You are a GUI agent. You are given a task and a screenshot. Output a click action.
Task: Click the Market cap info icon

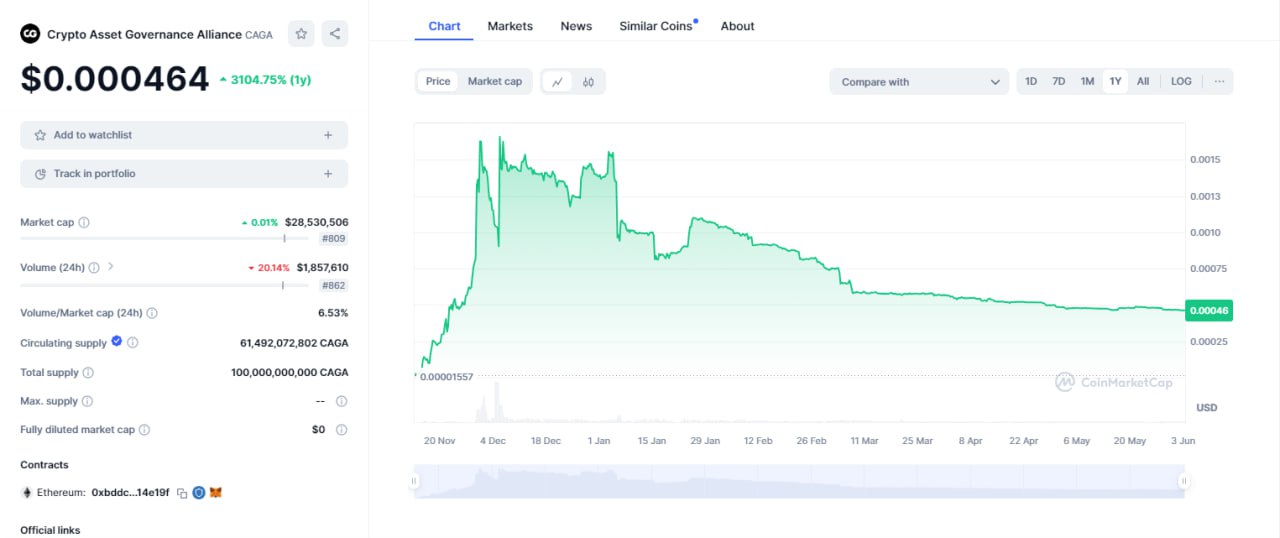point(84,222)
